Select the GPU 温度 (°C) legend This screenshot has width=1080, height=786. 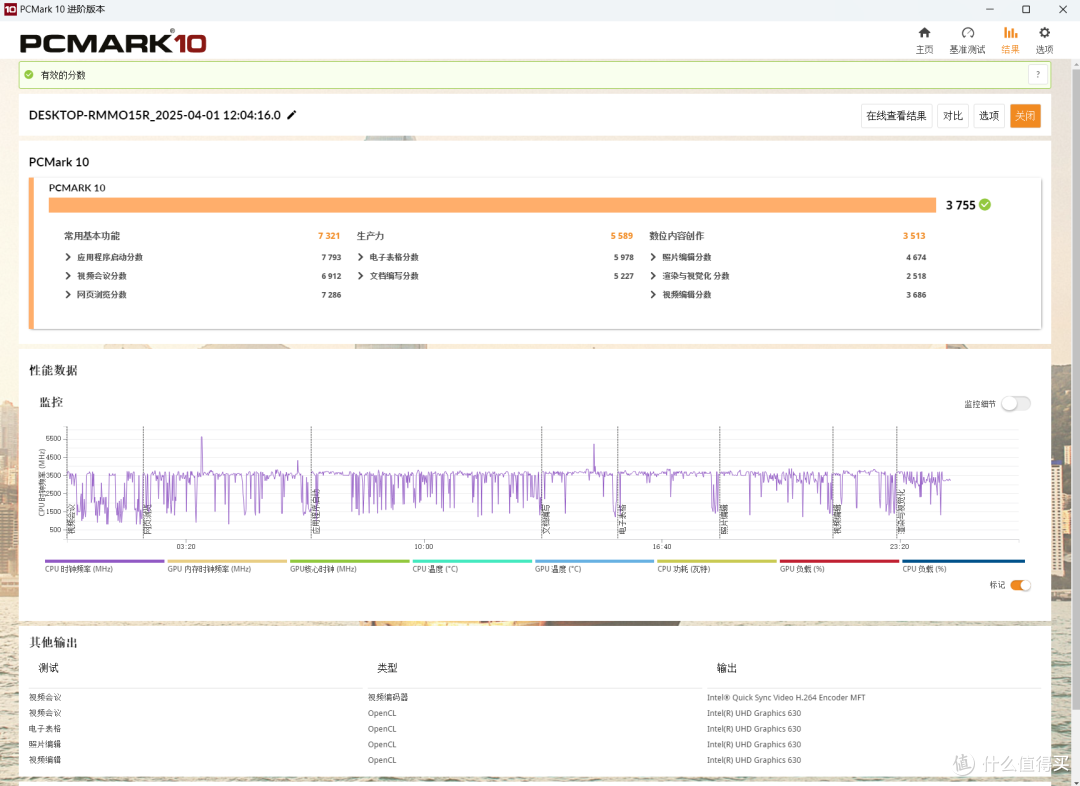pos(594,566)
